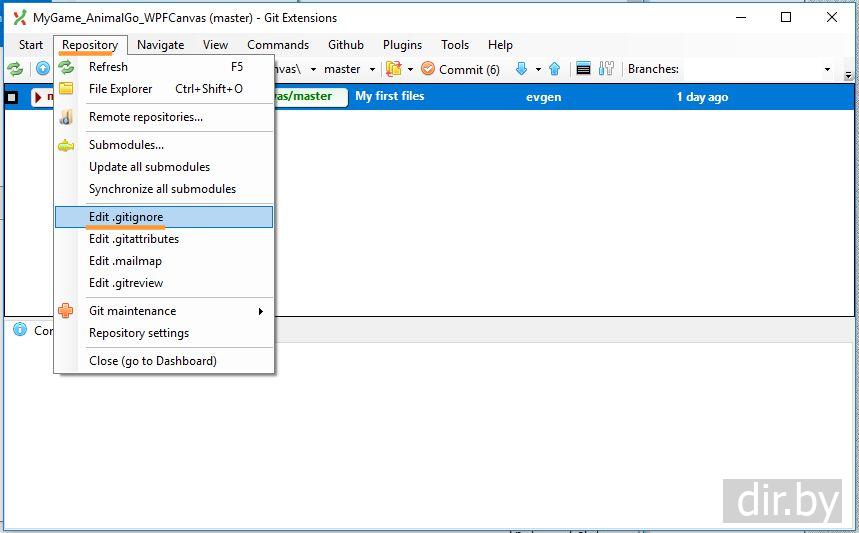Screen dimensions: 859x533
Task: Expand the master branch dropdown arrow
Action: pos(372,69)
